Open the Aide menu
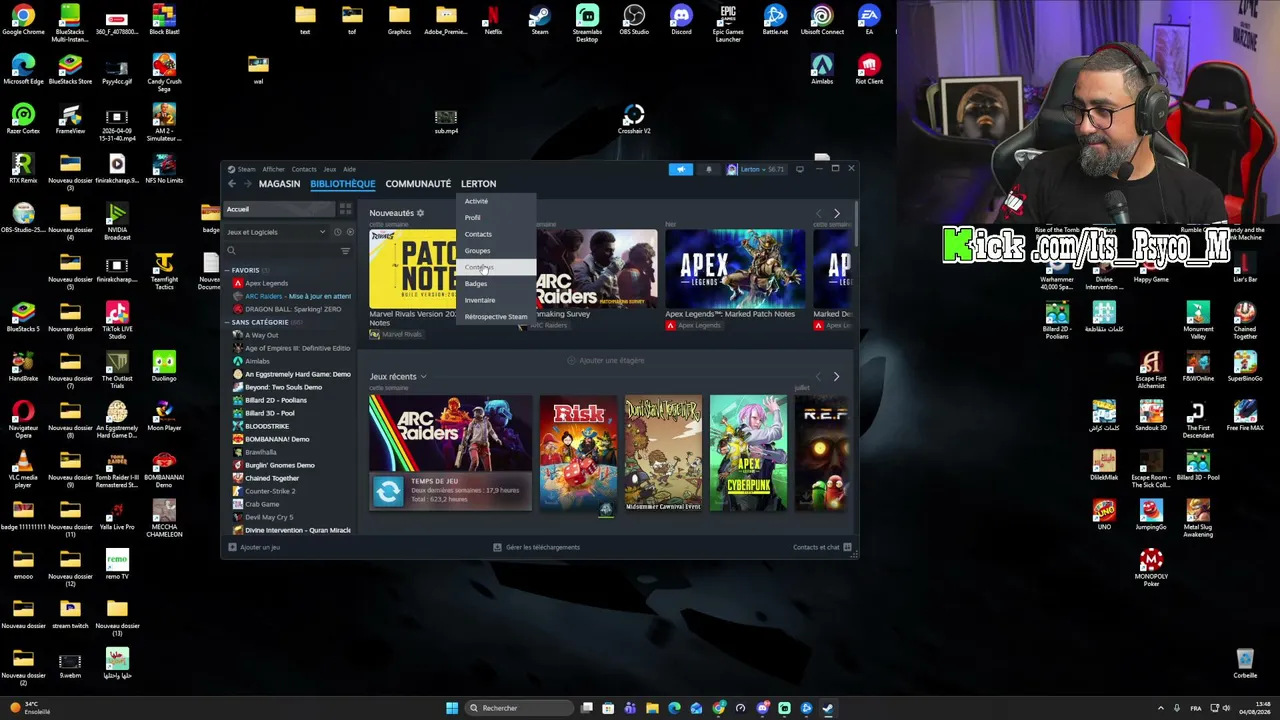The image size is (1280, 720). [x=349, y=169]
